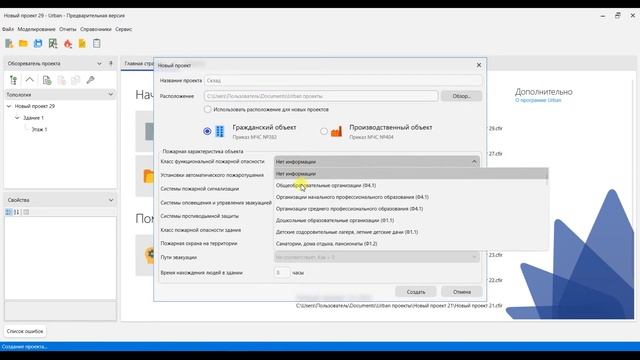Click the sort icon in Свойства panel
This screenshot has height=360, width=640.
click(17, 212)
